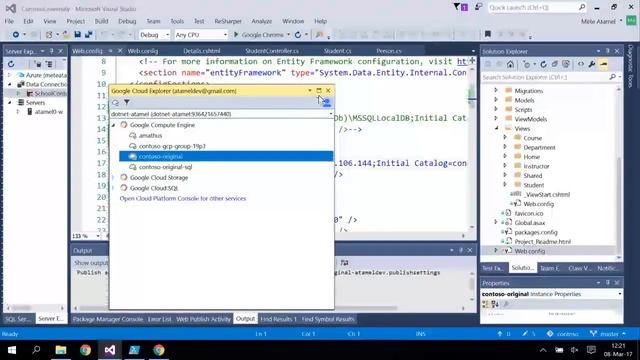The image size is (640, 360).
Task: Click the Show All Files icon in Solution Explorer
Action: pyautogui.click(x=566, y=64)
